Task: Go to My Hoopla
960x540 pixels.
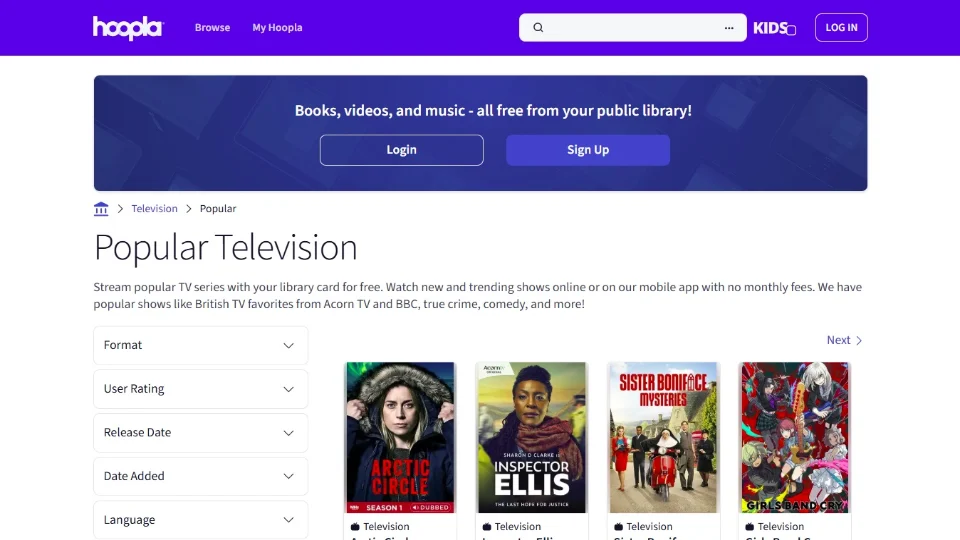Action: pyautogui.click(x=277, y=28)
